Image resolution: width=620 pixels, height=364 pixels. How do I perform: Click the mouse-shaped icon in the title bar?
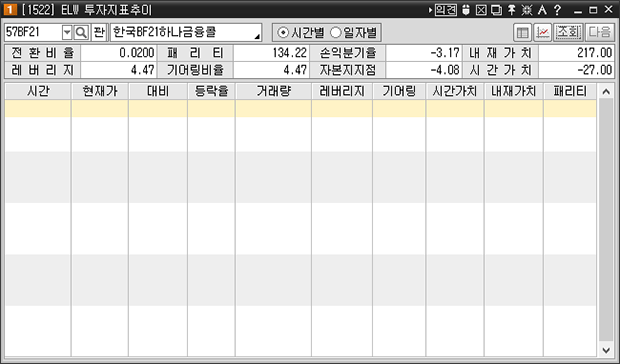pyautogui.click(x=466, y=10)
